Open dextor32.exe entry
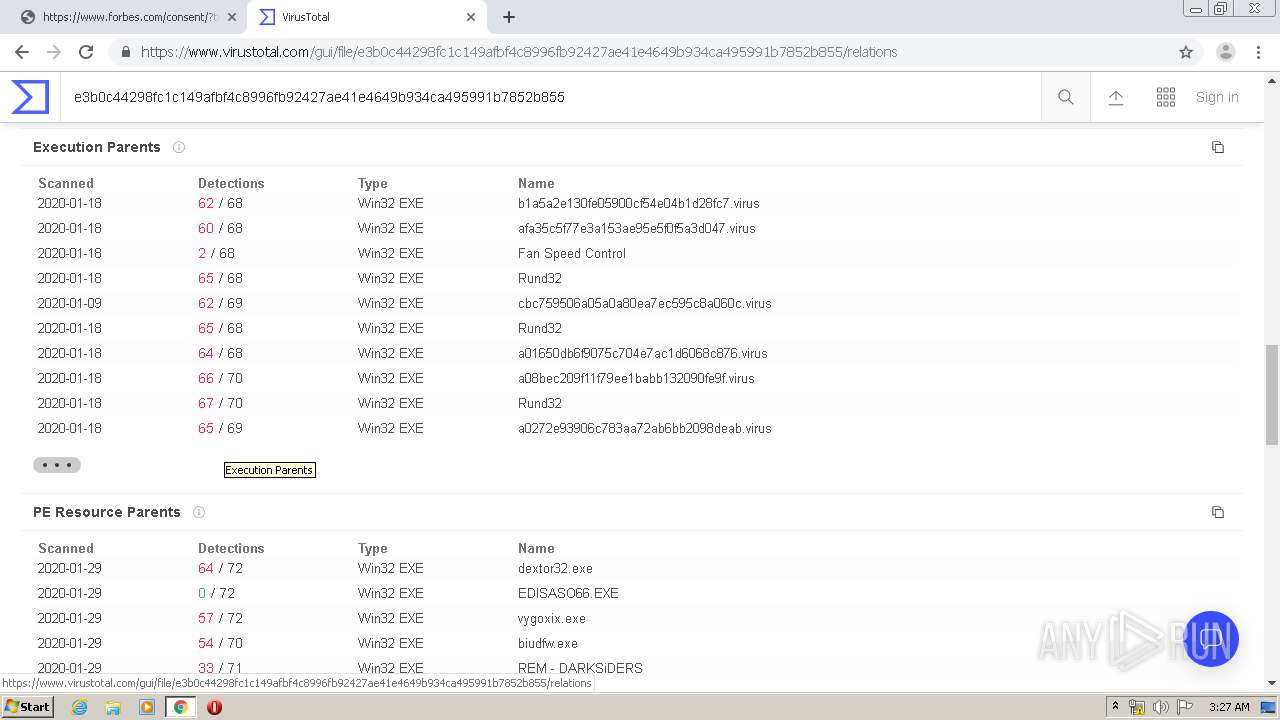Image resolution: width=1280 pixels, height=720 pixels. point(555,568)
